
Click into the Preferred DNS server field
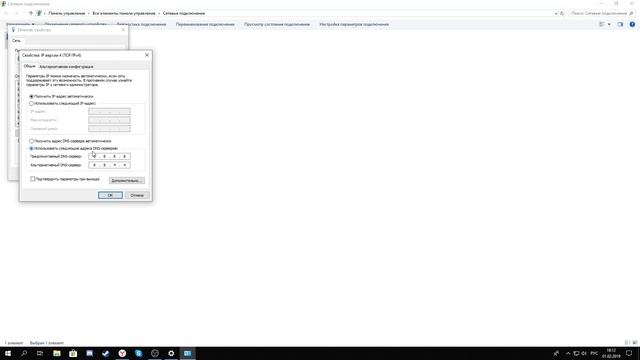(x=109, y=156)
